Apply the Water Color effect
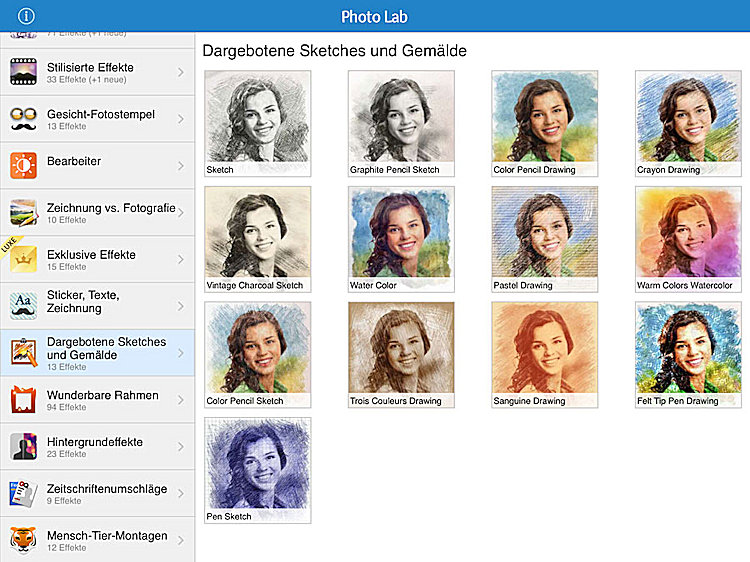 pos(401,238)
